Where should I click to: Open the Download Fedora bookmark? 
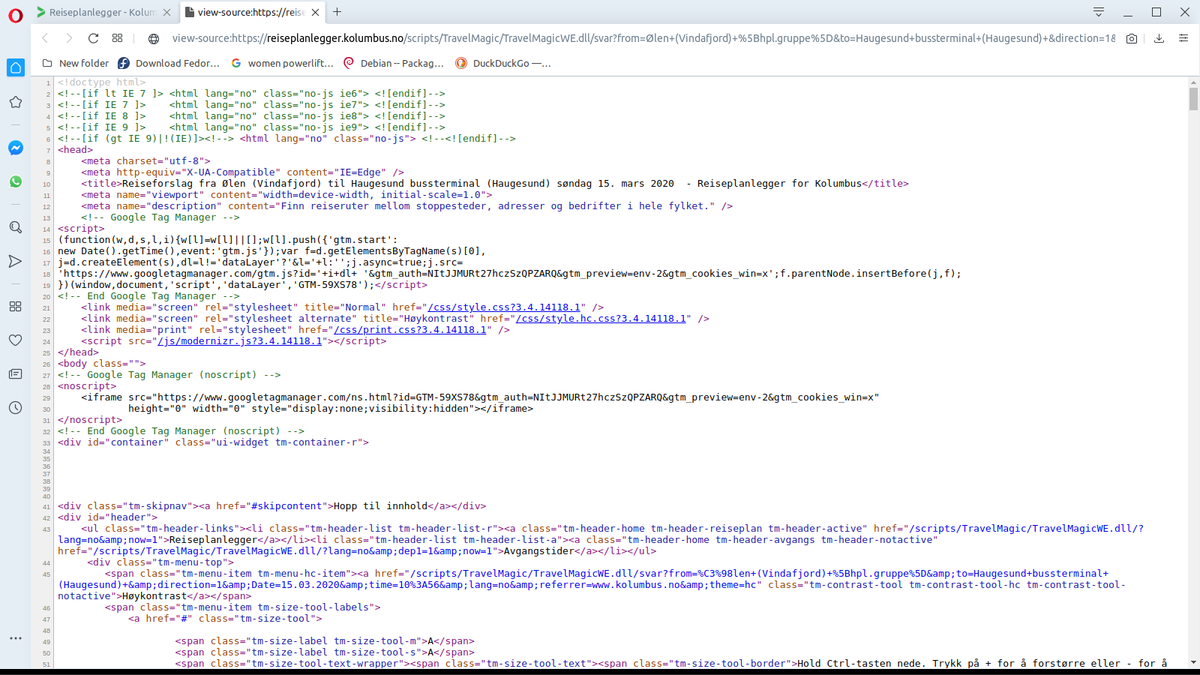click(x=169, y=63)
